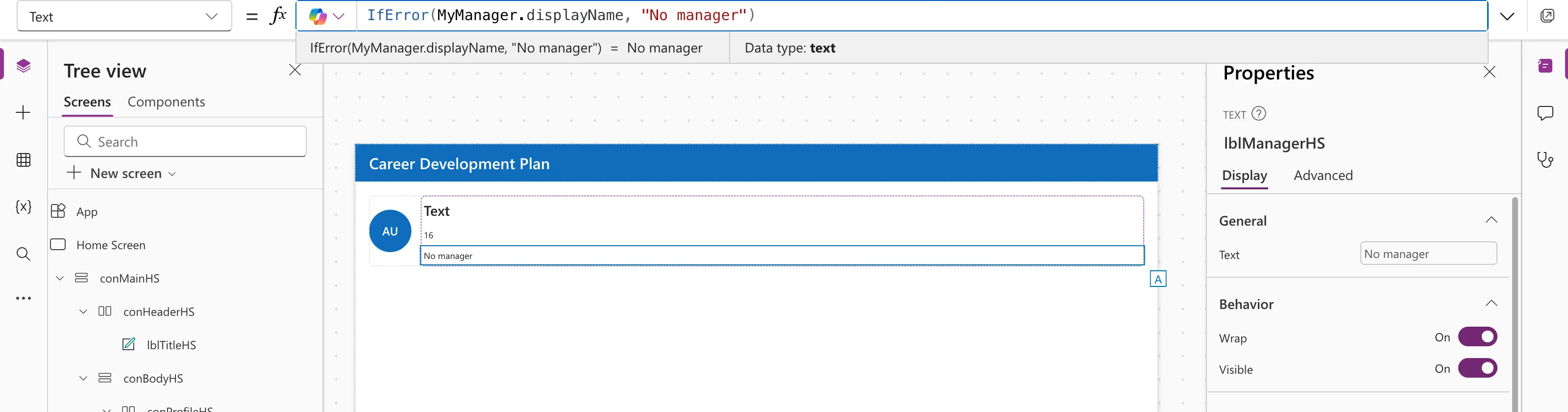Select Home Screen in the tree view
1568x412 pixels.
111,245
